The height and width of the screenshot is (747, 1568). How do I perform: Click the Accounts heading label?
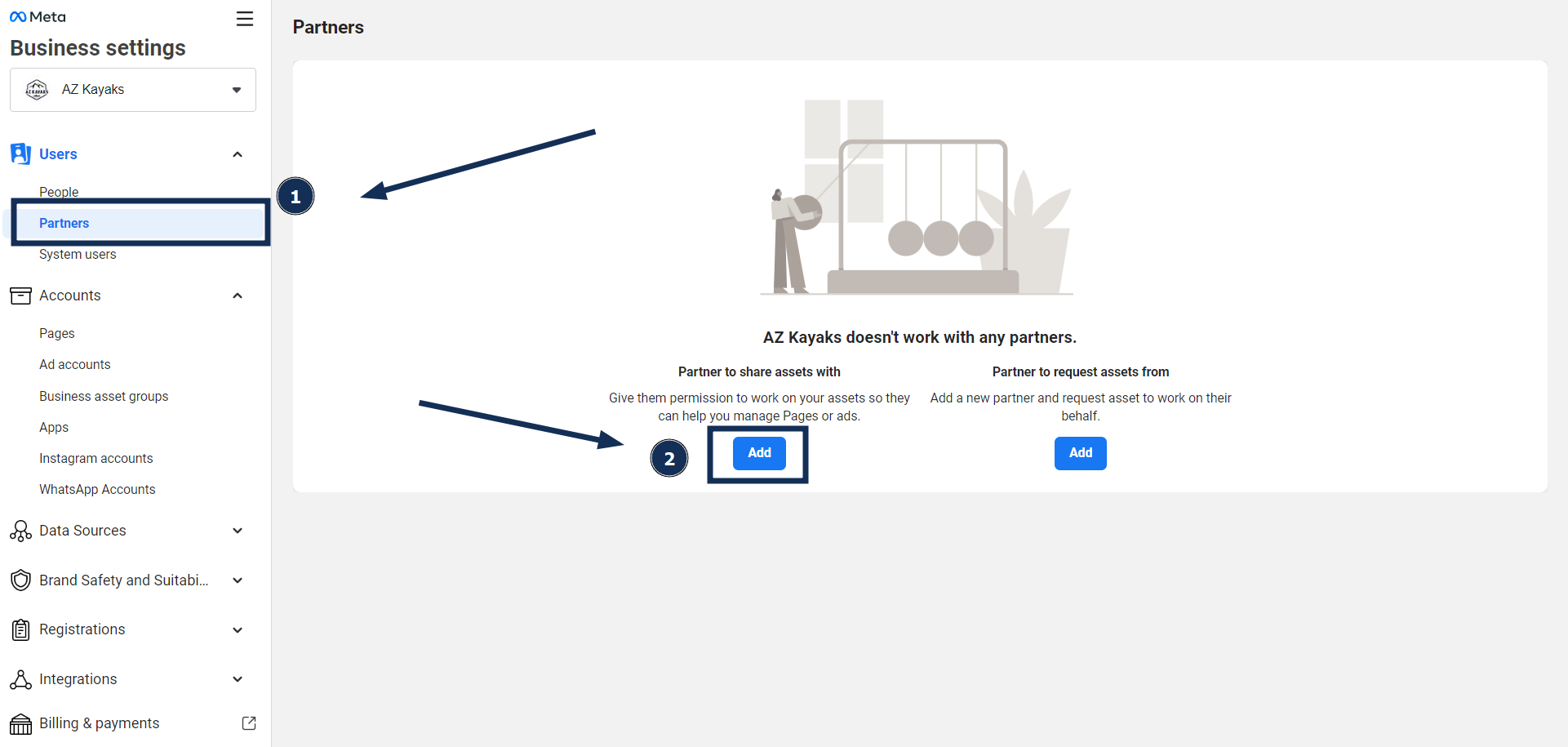70,296
